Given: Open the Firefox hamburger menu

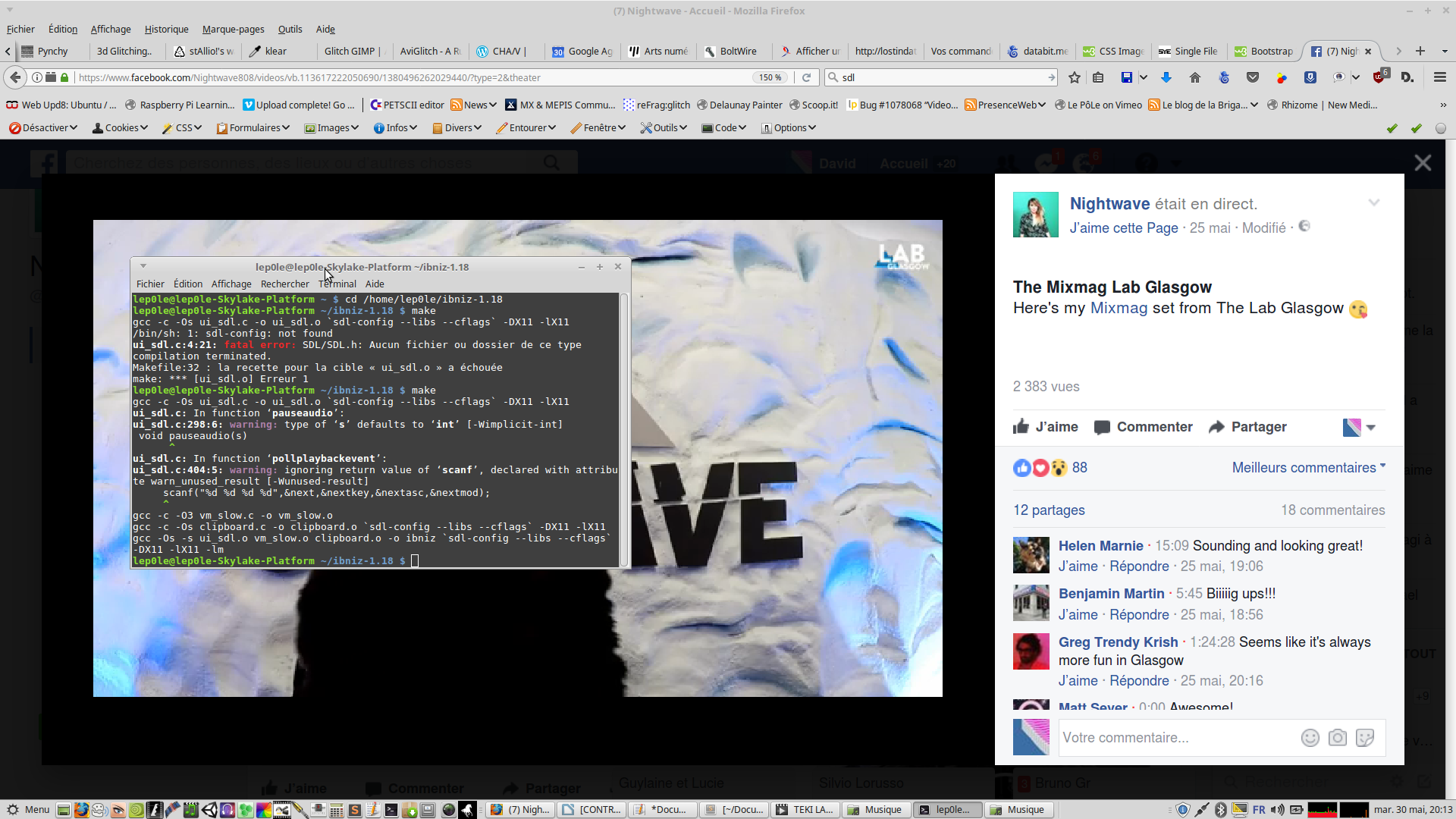Looking at the screenshot, I should click(x=1439, y=77).
